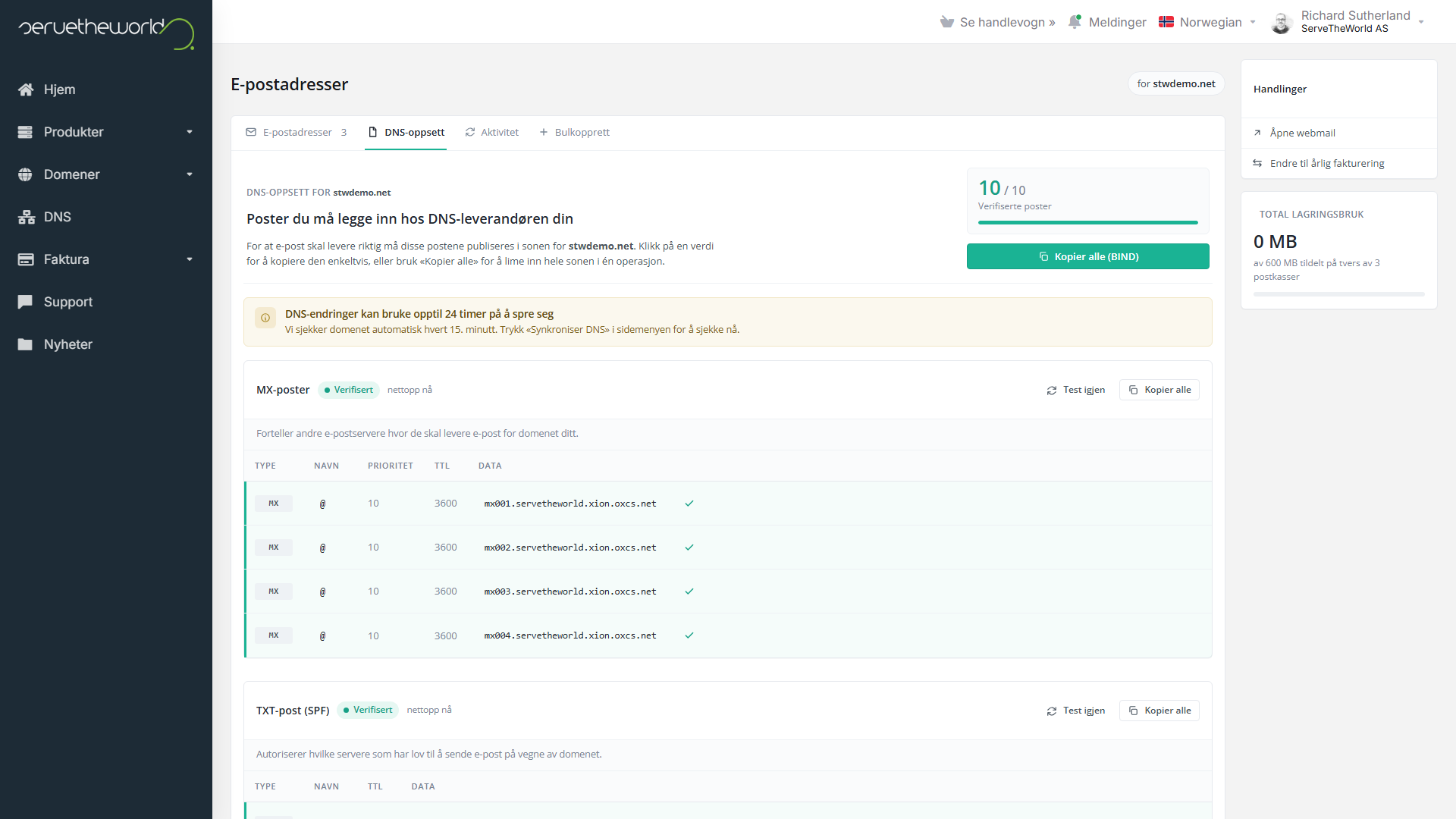
Task: Click the verified records progress bar
Action: click(x=1088, y=222)
